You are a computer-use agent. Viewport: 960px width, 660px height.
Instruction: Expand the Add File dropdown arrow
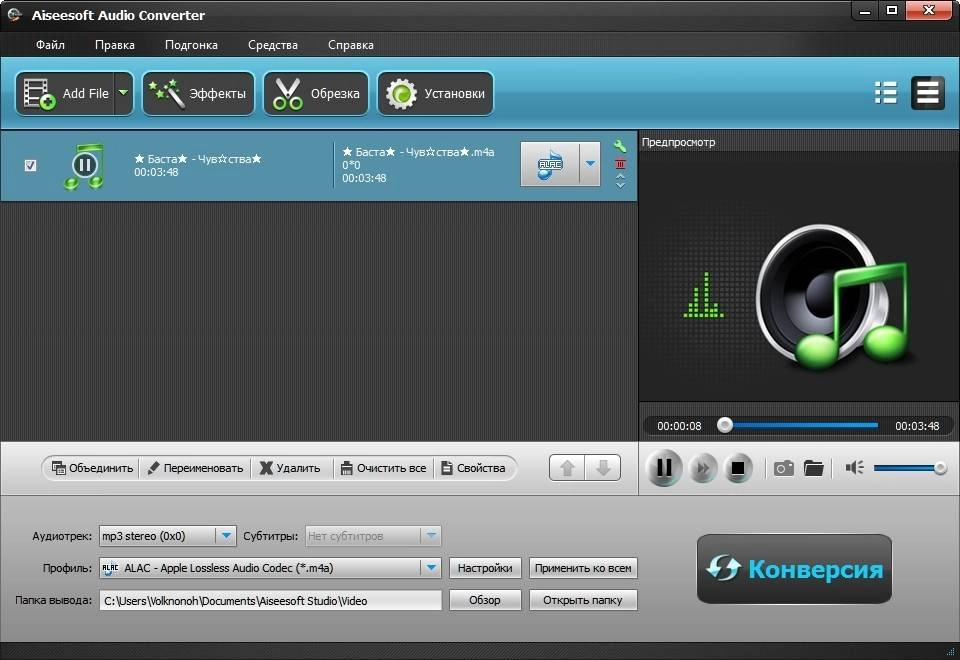[124, 94]
